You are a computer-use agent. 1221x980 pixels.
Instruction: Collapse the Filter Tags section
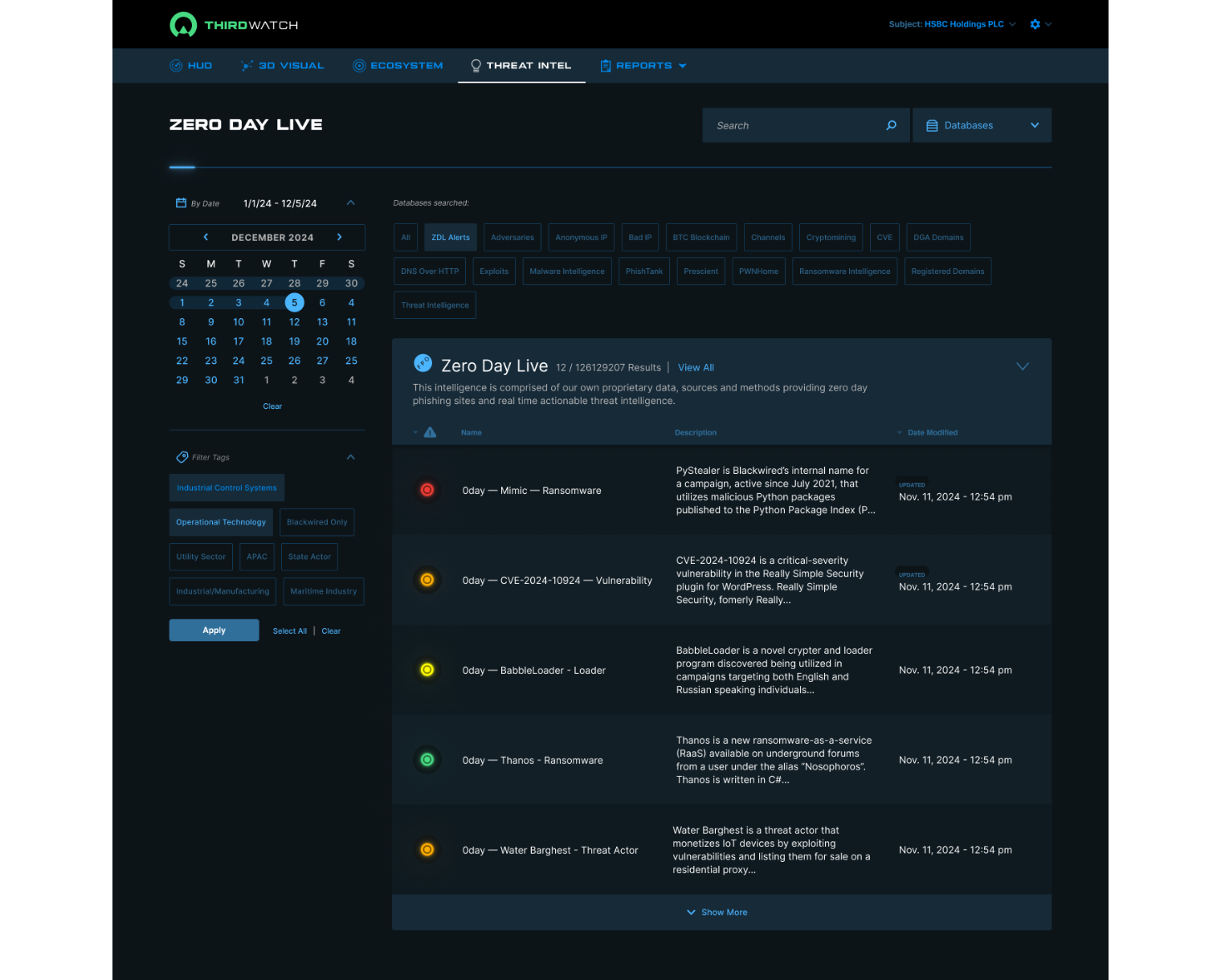pos(351,457)
